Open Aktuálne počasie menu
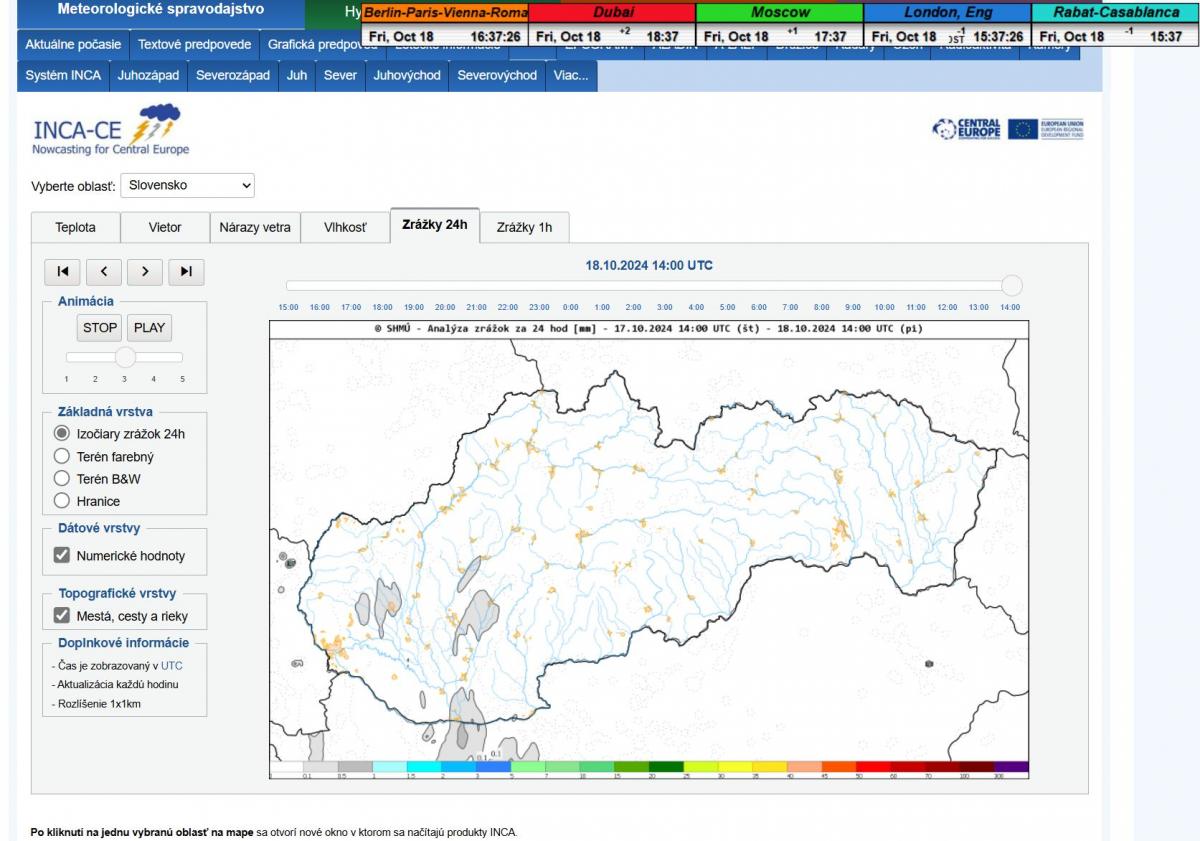This screenshot has width=1200, height=841. click(74, 45)
